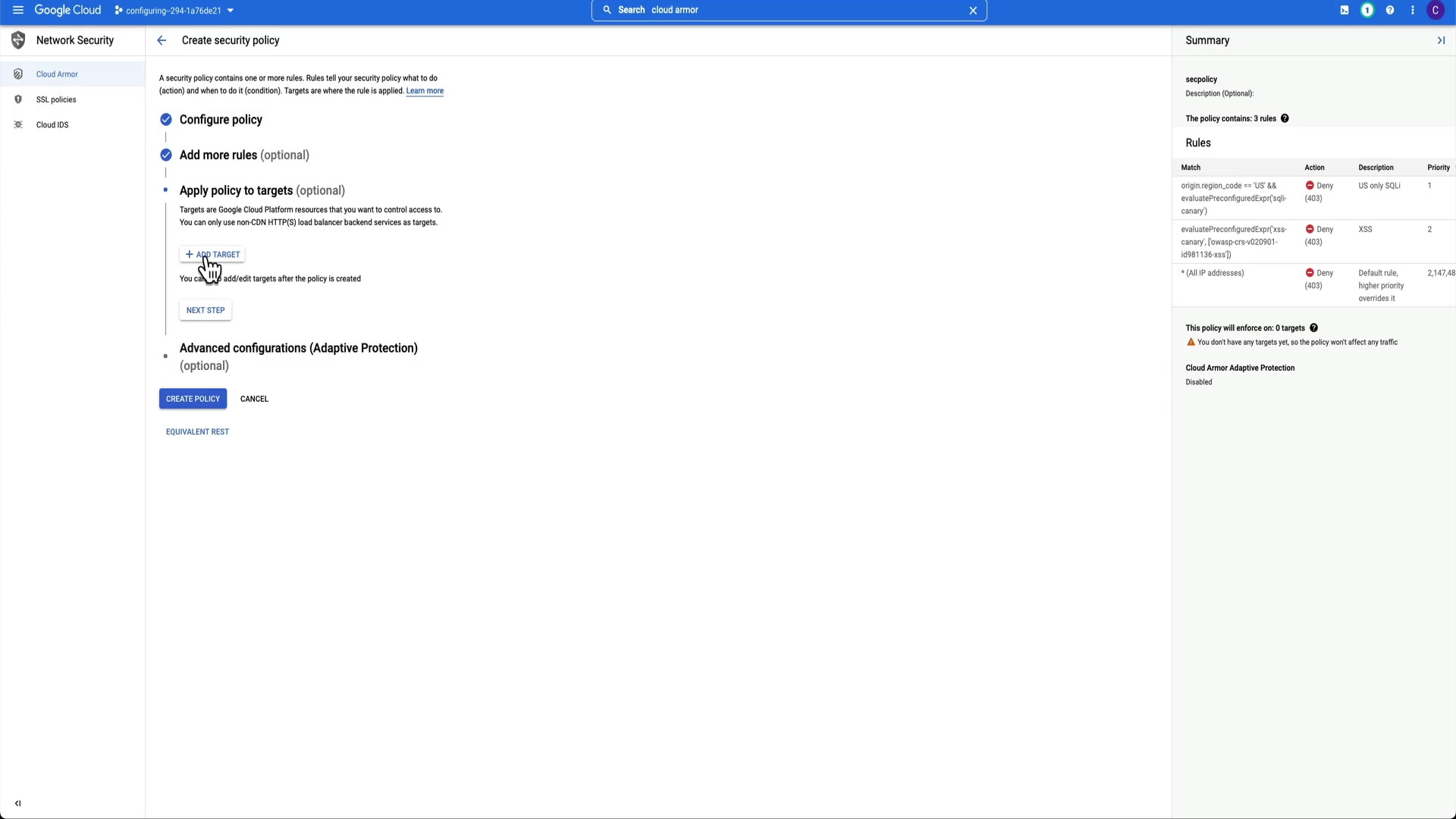Screen dimensions: 1456x819
Task: Open the three-dot settings menu in header
Action: [1413, 10]
